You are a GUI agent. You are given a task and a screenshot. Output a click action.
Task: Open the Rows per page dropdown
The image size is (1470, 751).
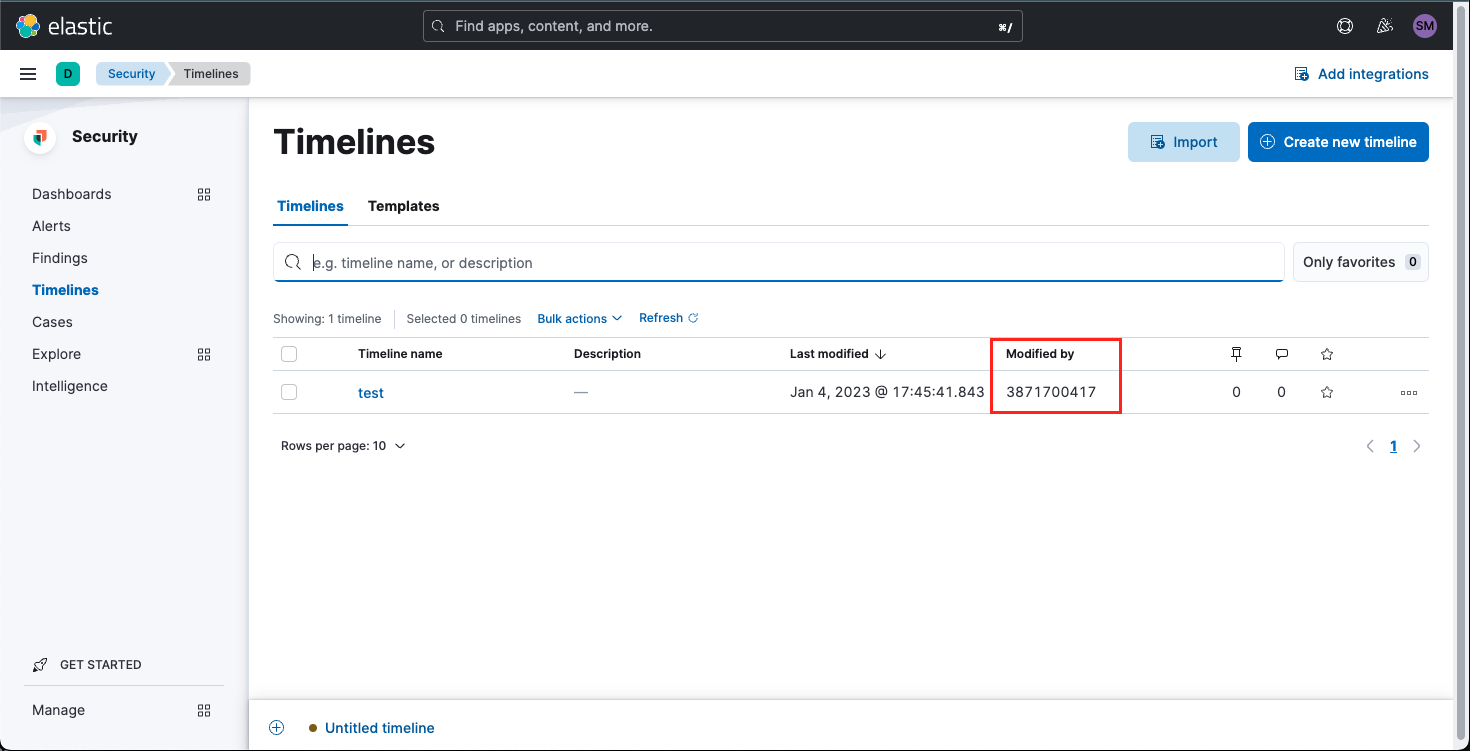(343, 446)
